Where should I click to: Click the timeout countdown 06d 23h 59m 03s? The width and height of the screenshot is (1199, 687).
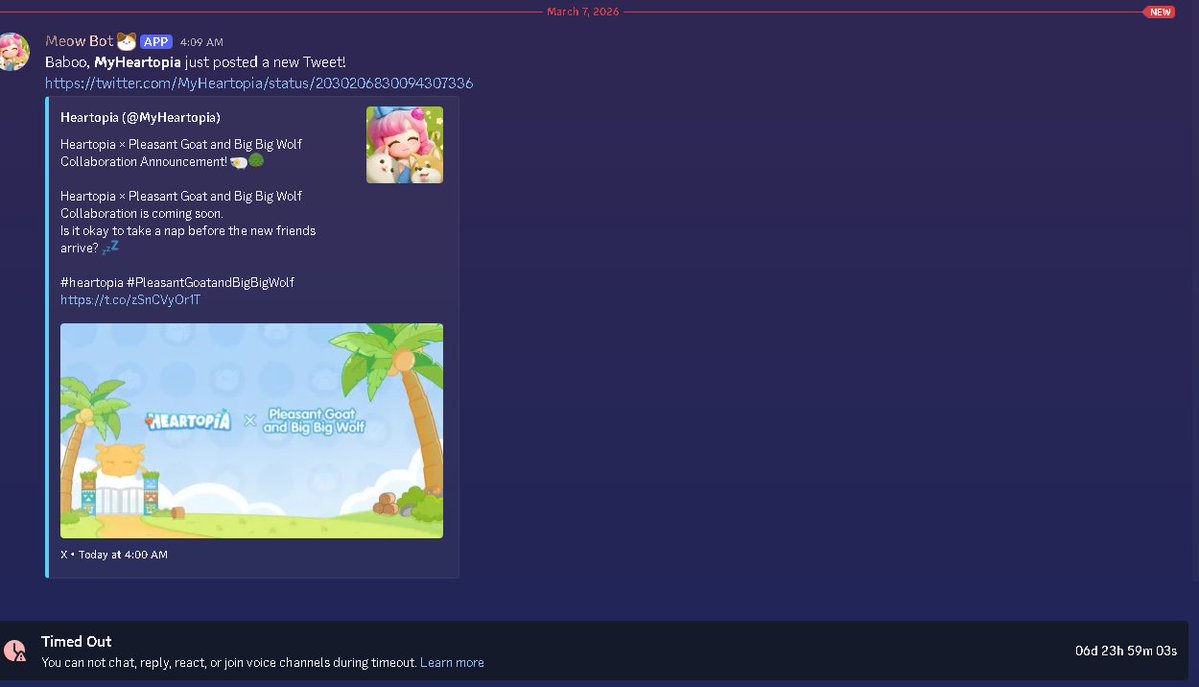pyautogui.click(x=1126, y=651)
